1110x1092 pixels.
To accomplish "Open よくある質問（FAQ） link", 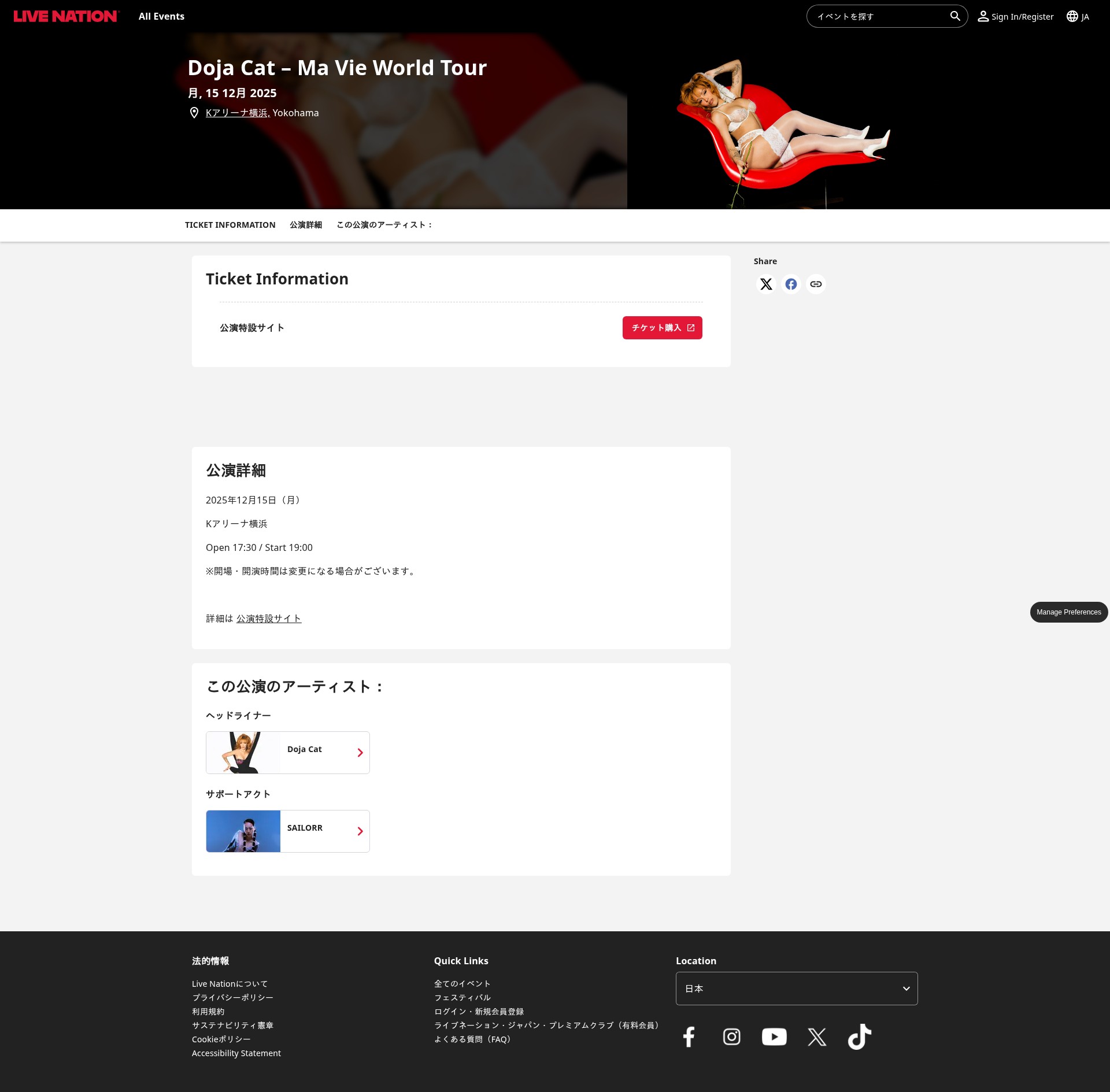I will point(474,1039).
